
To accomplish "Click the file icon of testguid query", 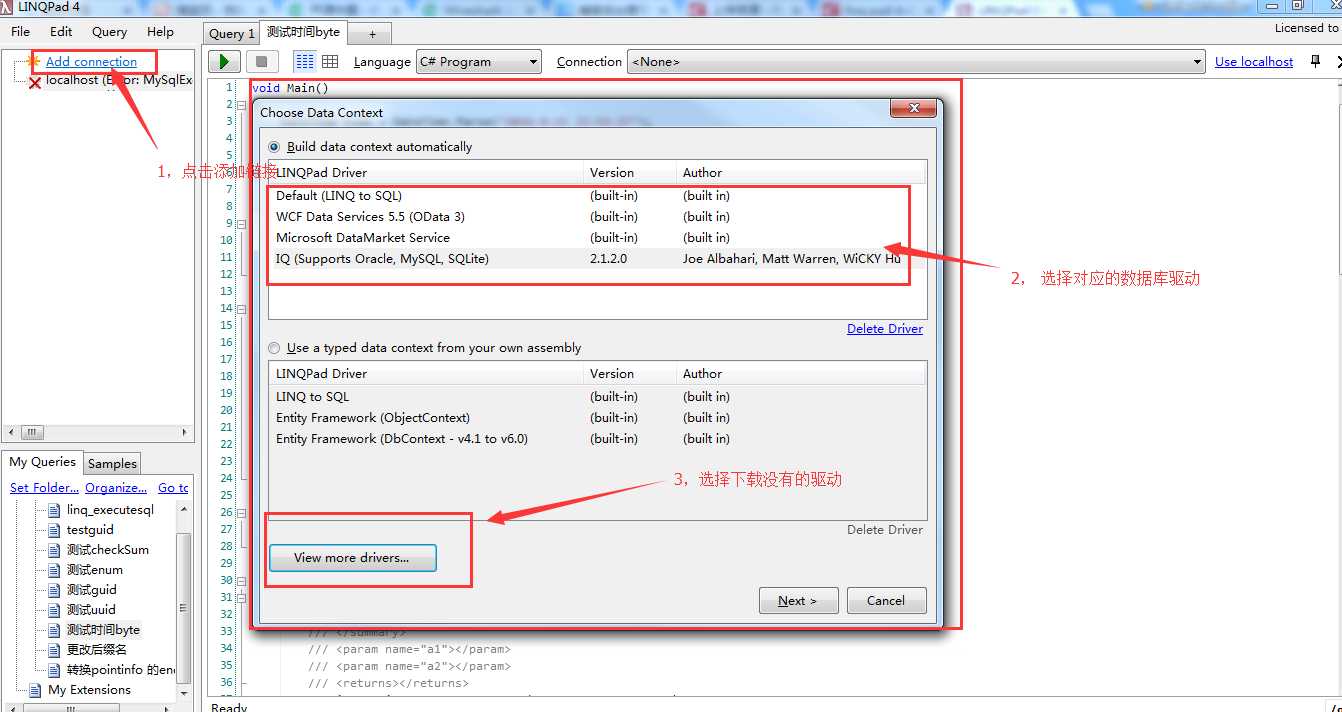I will [55, 530].
